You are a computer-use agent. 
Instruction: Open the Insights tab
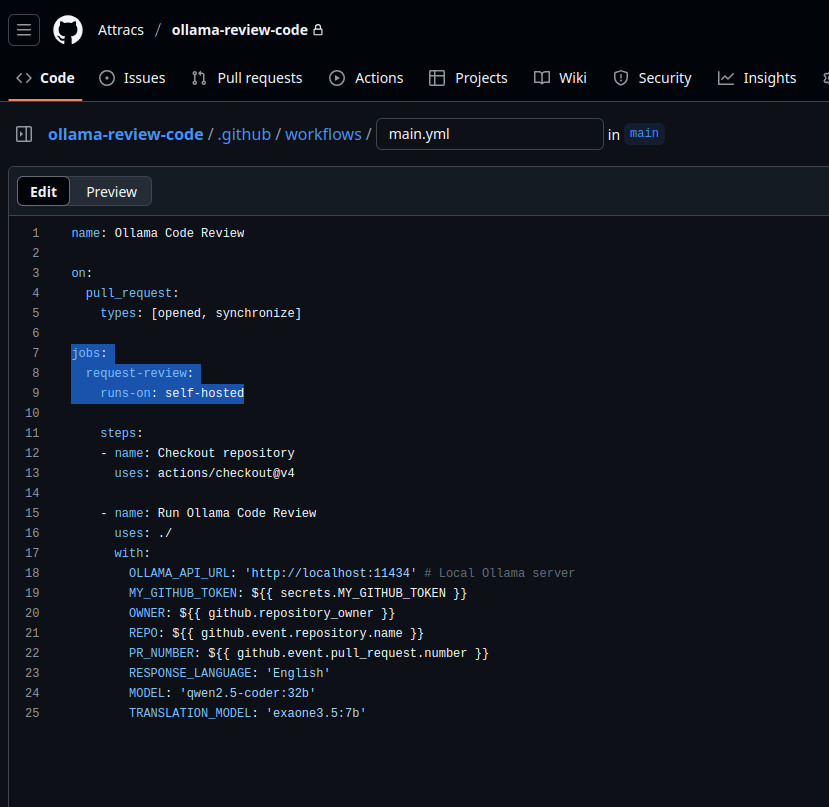(x=757, y=78)
